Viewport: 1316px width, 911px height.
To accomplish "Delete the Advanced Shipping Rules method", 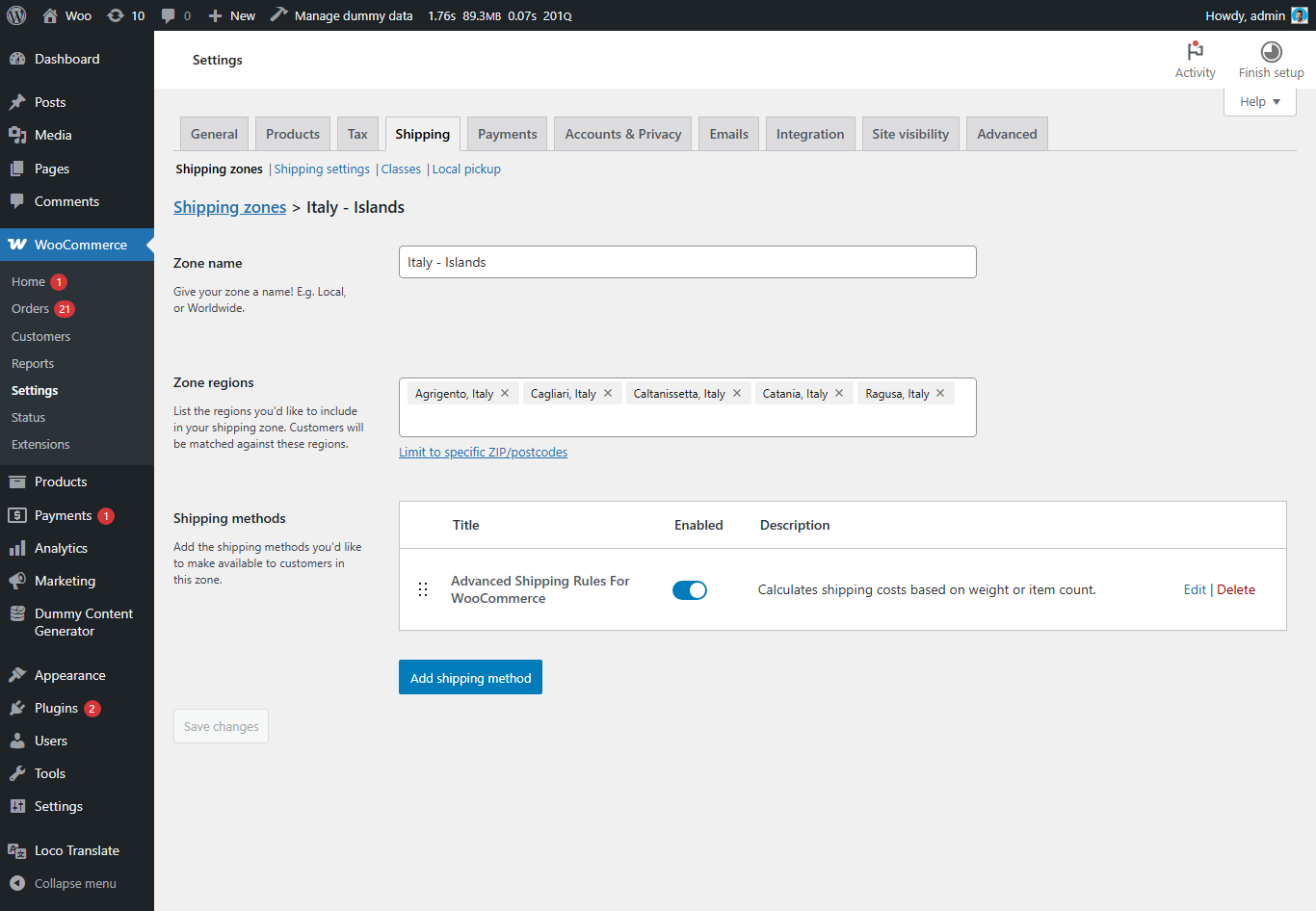I will tap(1236, 589).
